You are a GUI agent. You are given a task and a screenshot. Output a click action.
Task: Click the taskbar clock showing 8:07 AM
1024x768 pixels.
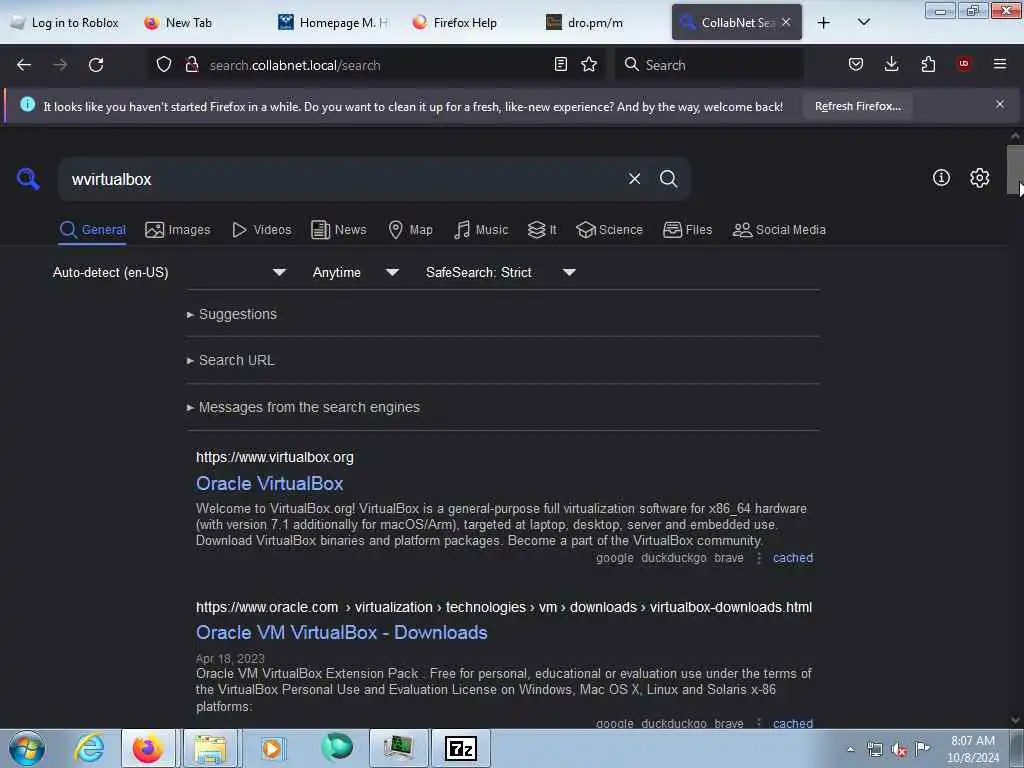point(973,749)
